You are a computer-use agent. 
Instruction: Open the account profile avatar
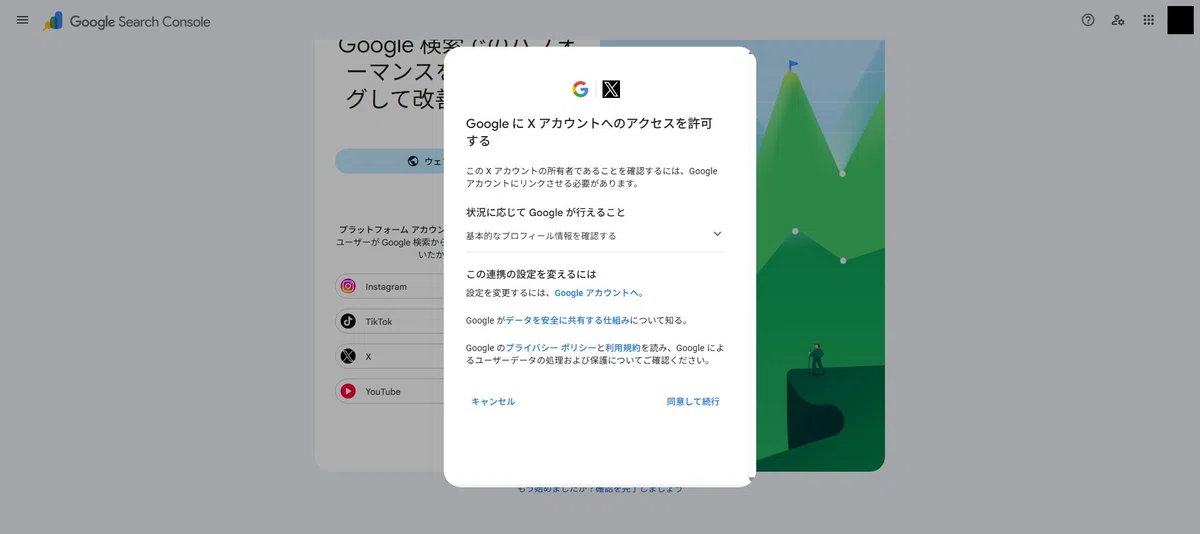tap(1181, 20)
